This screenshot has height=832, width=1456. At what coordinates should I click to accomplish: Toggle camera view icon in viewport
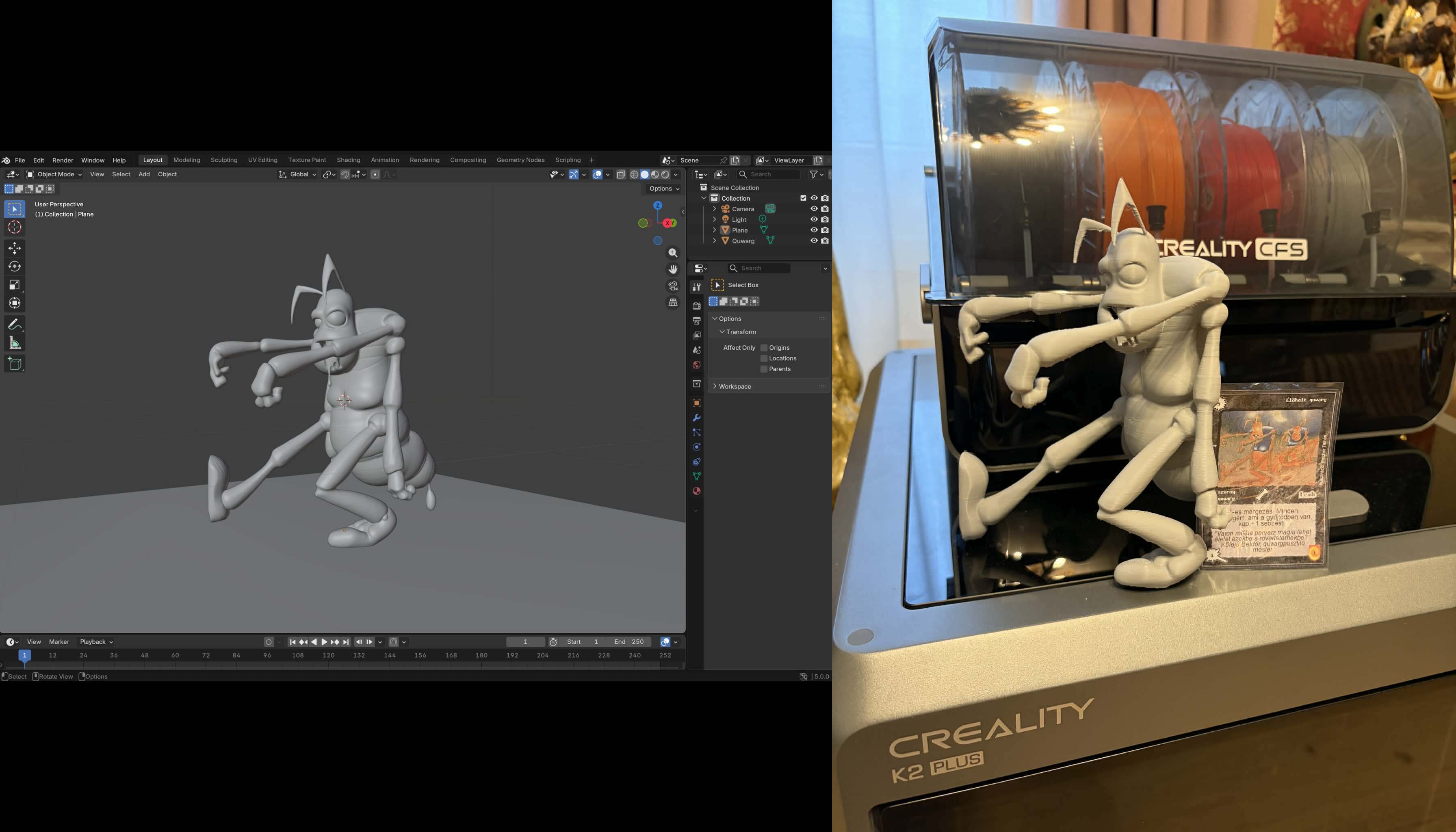pyautogui.click(x=673, y=286)
